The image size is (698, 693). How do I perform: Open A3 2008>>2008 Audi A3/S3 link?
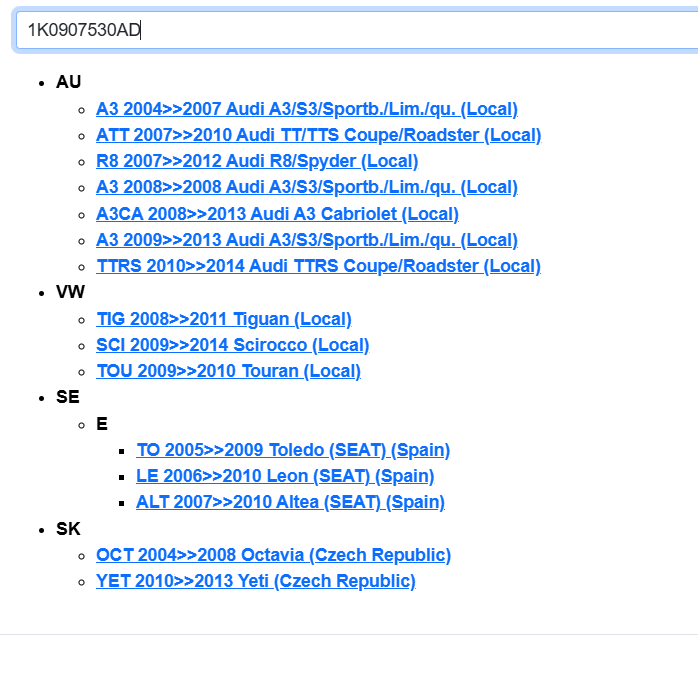(306, 187)
